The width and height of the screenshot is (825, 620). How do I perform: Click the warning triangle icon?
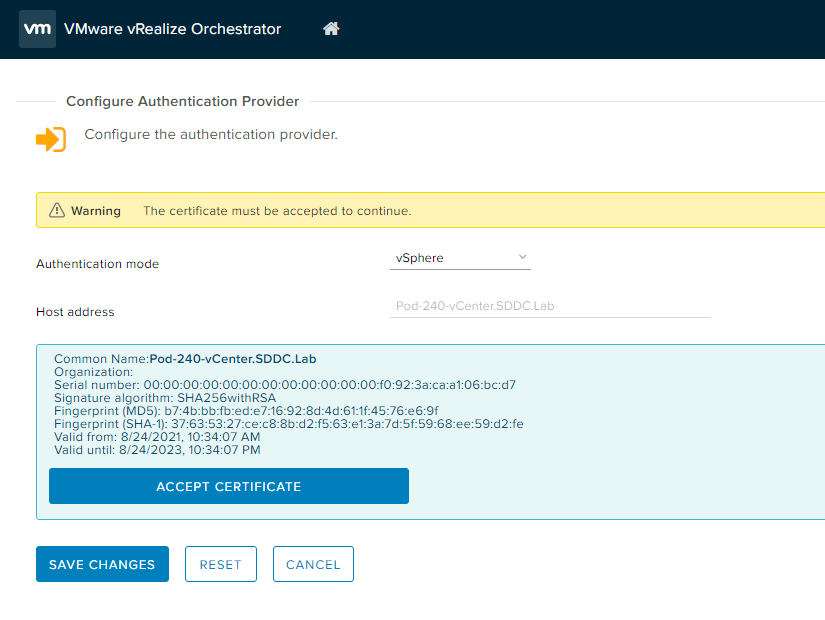pos(56,211)
